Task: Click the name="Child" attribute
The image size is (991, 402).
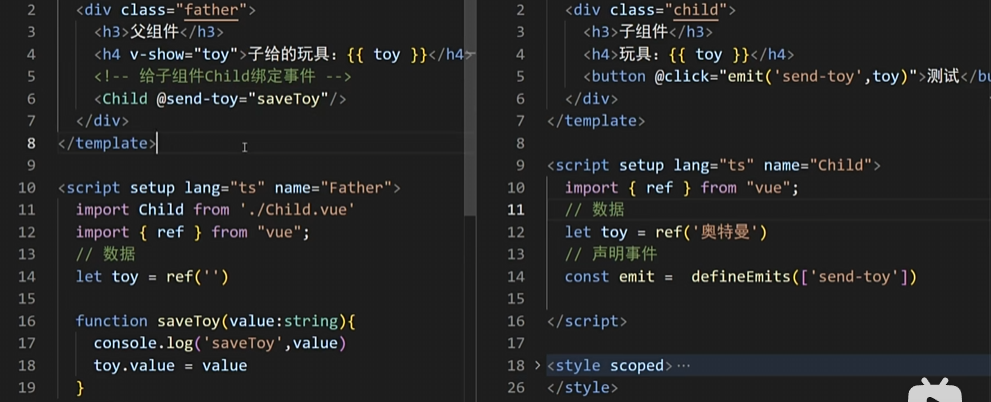Action: point(818,166)
